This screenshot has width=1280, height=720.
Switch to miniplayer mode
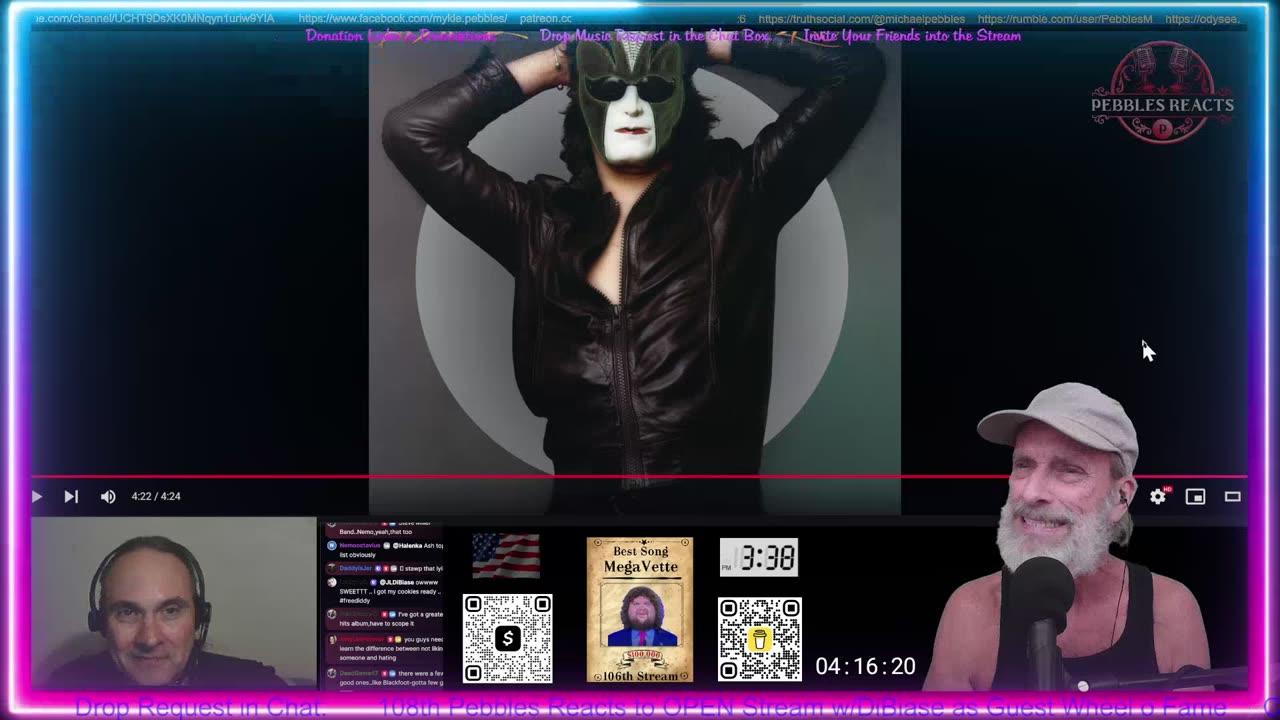tap(1195, 496)
